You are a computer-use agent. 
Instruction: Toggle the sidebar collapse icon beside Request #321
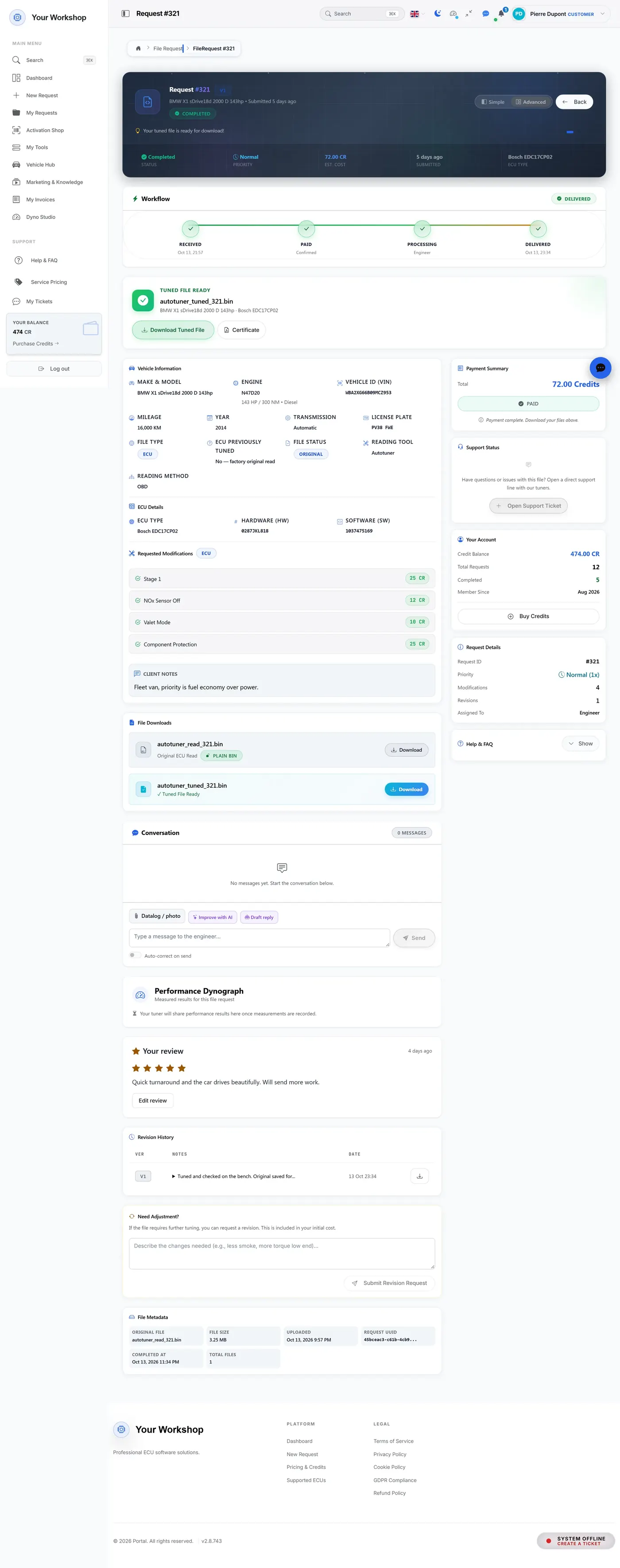[x=125, y=13]
